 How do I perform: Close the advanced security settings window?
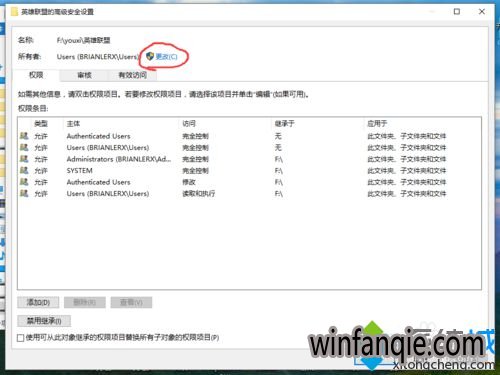[482, 12]
